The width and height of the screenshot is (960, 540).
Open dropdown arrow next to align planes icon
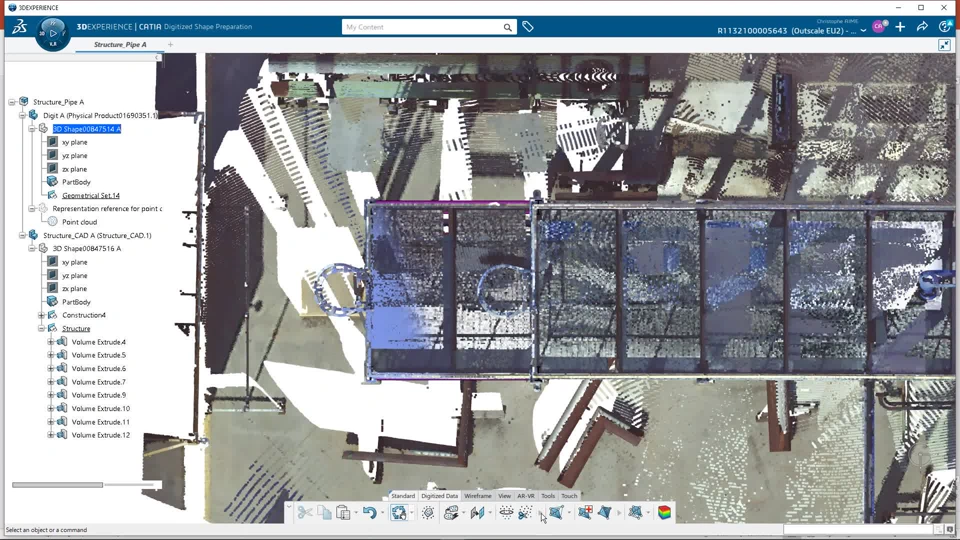(490, 513)
